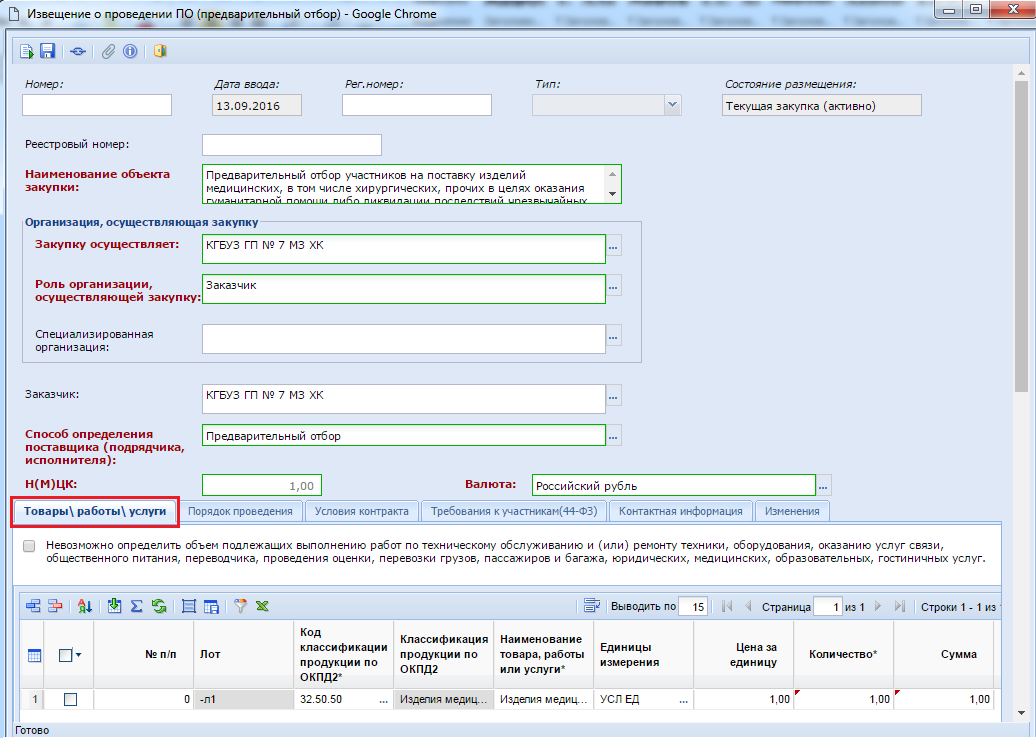The image size is (1036, 738).
Task: Open the 'Контактная информация' tab
Action: tap(681, 511)
